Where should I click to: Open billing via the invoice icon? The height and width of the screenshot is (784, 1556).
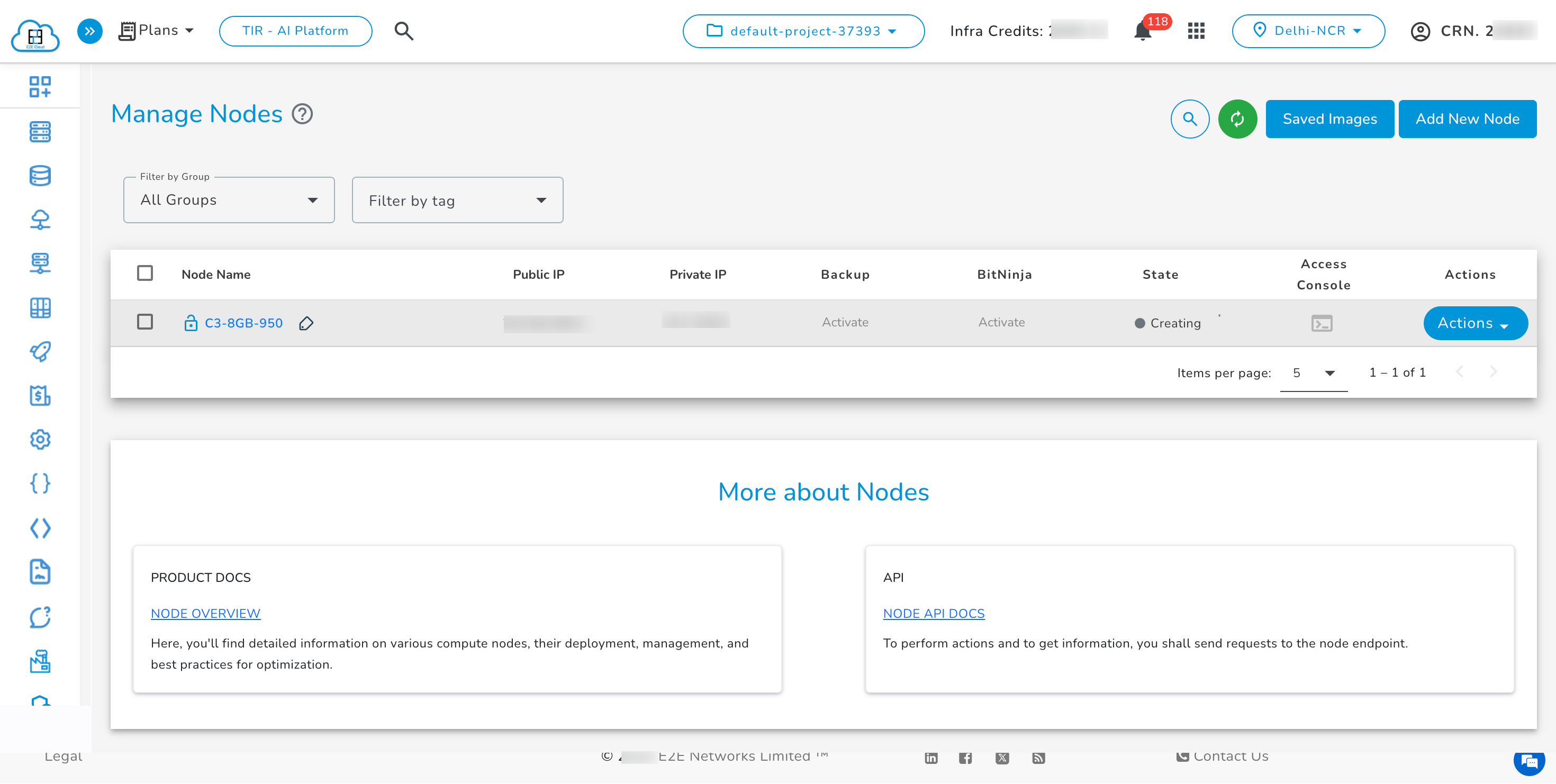pyautogui.click(x=40, y=396)
